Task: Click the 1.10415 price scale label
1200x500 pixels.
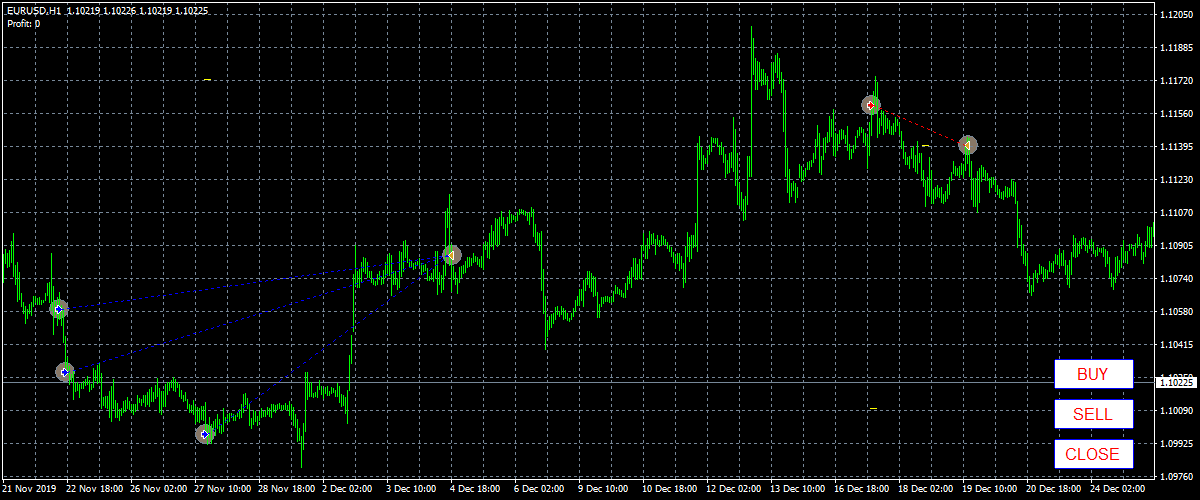Action: click(1177, 344)
